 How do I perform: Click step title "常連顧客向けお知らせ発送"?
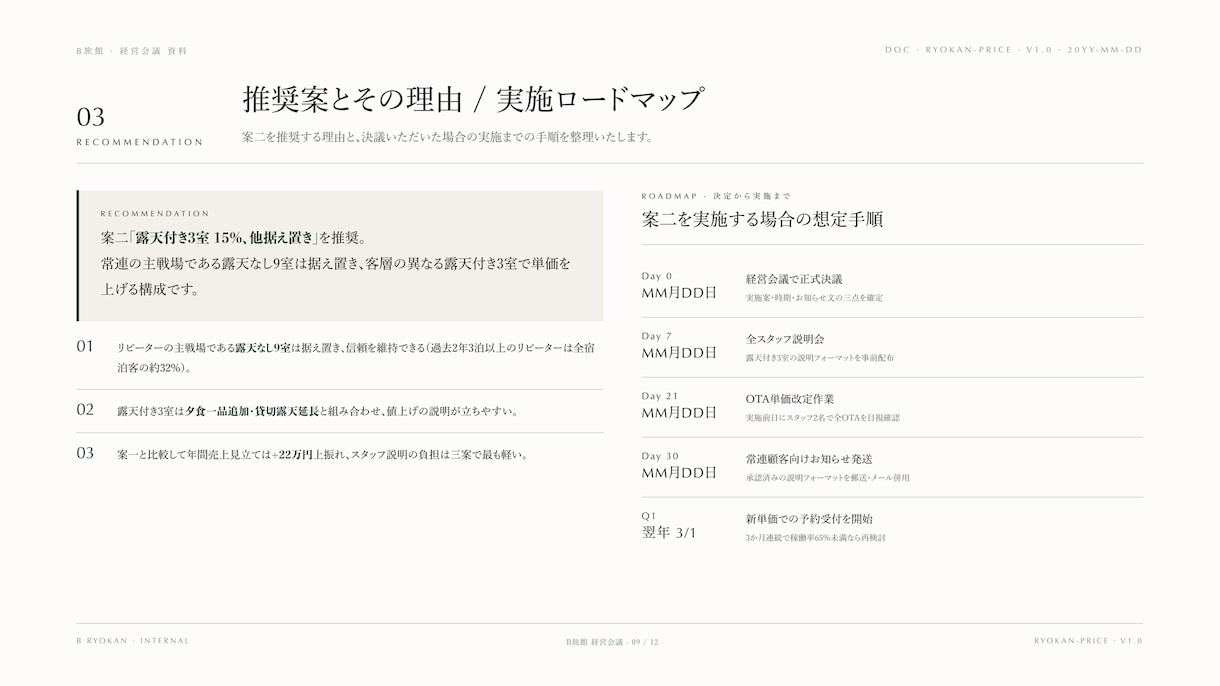click(x=809, y=459)
